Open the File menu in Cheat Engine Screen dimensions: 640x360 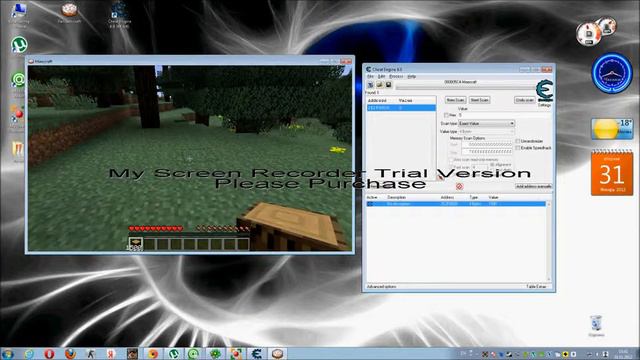coord(370,76)
